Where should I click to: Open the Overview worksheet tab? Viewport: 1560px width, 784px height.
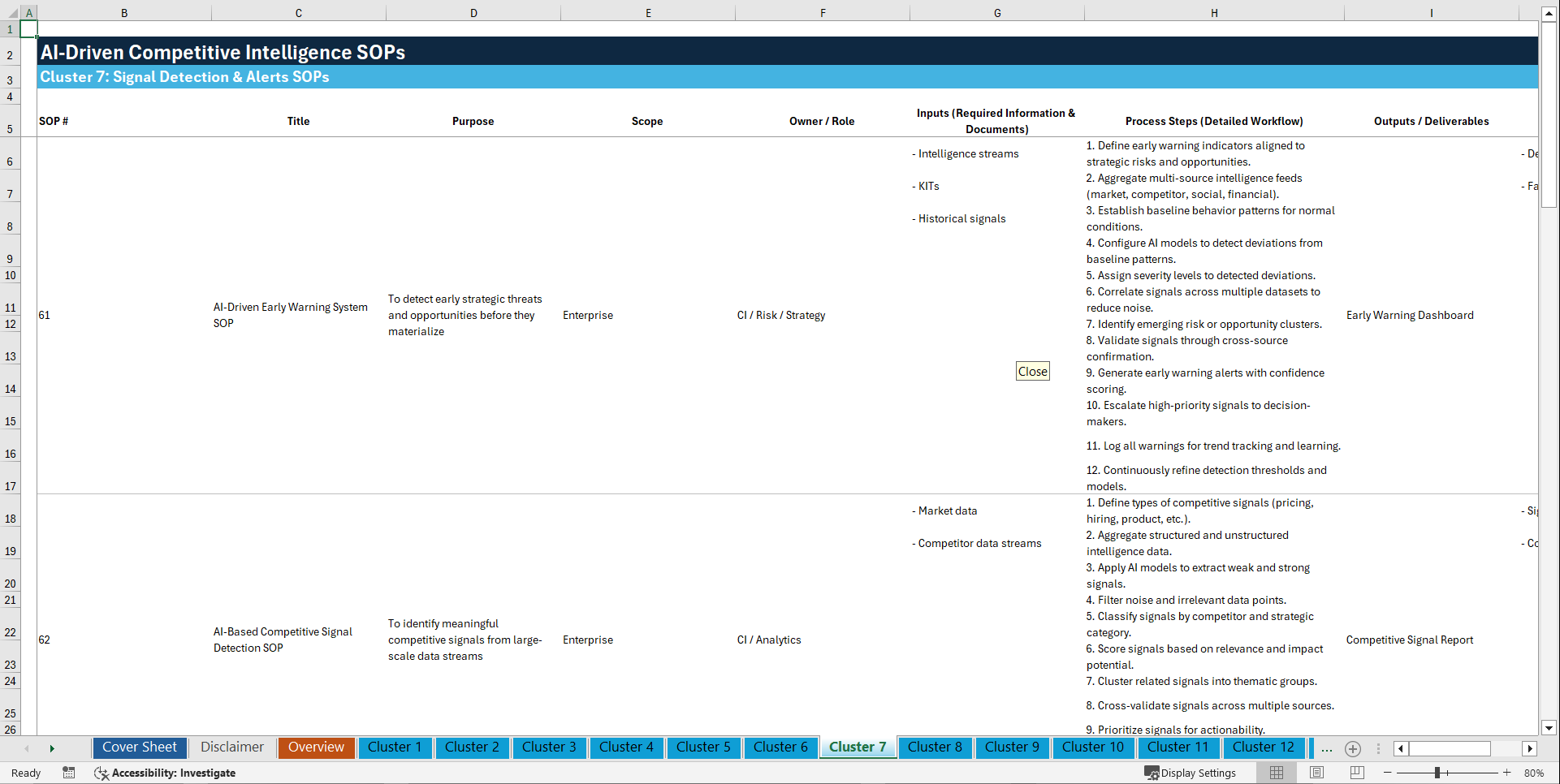pyautogui.click(x=316, y=747)
